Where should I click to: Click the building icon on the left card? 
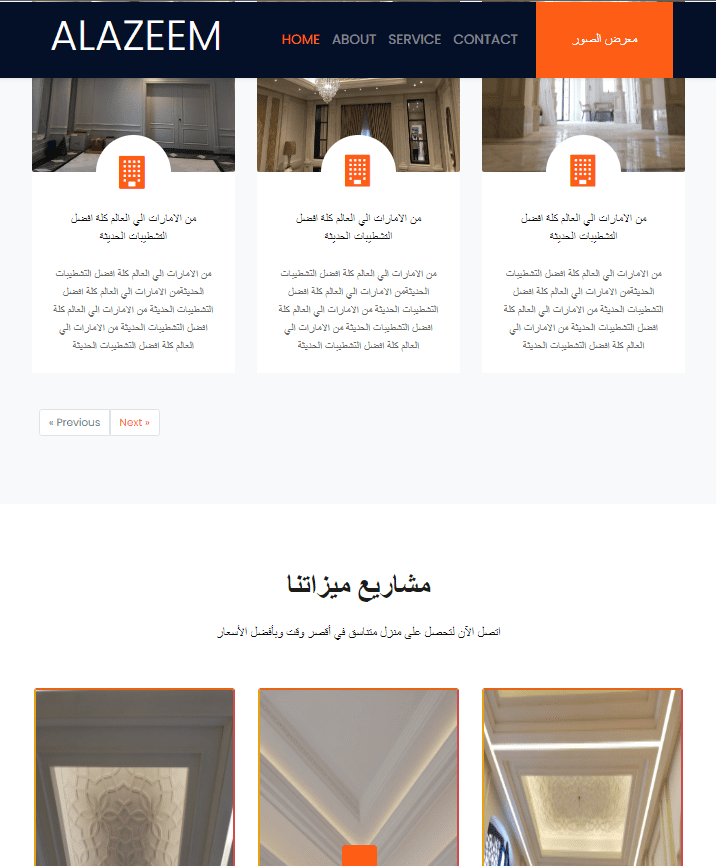coord(132,172)
